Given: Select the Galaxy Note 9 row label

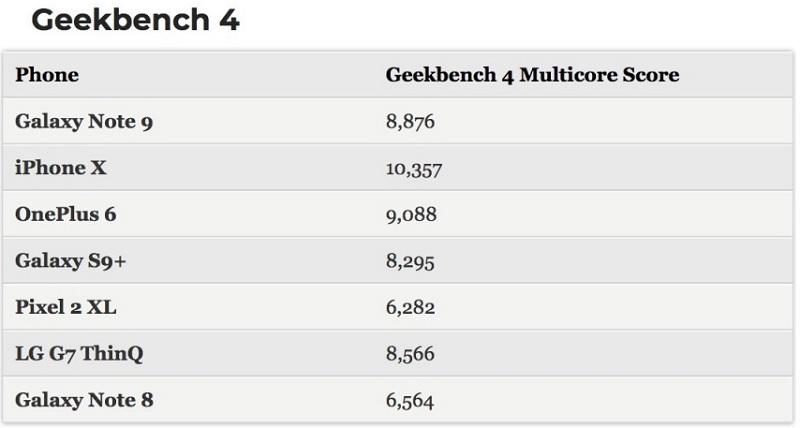Looking at the screenshot, I should pos(84,121).
